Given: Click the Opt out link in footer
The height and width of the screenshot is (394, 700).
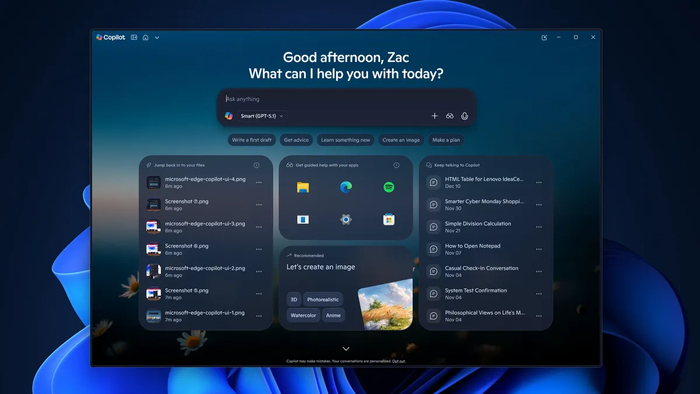Looking at the screenshot, I should point(399,361).
